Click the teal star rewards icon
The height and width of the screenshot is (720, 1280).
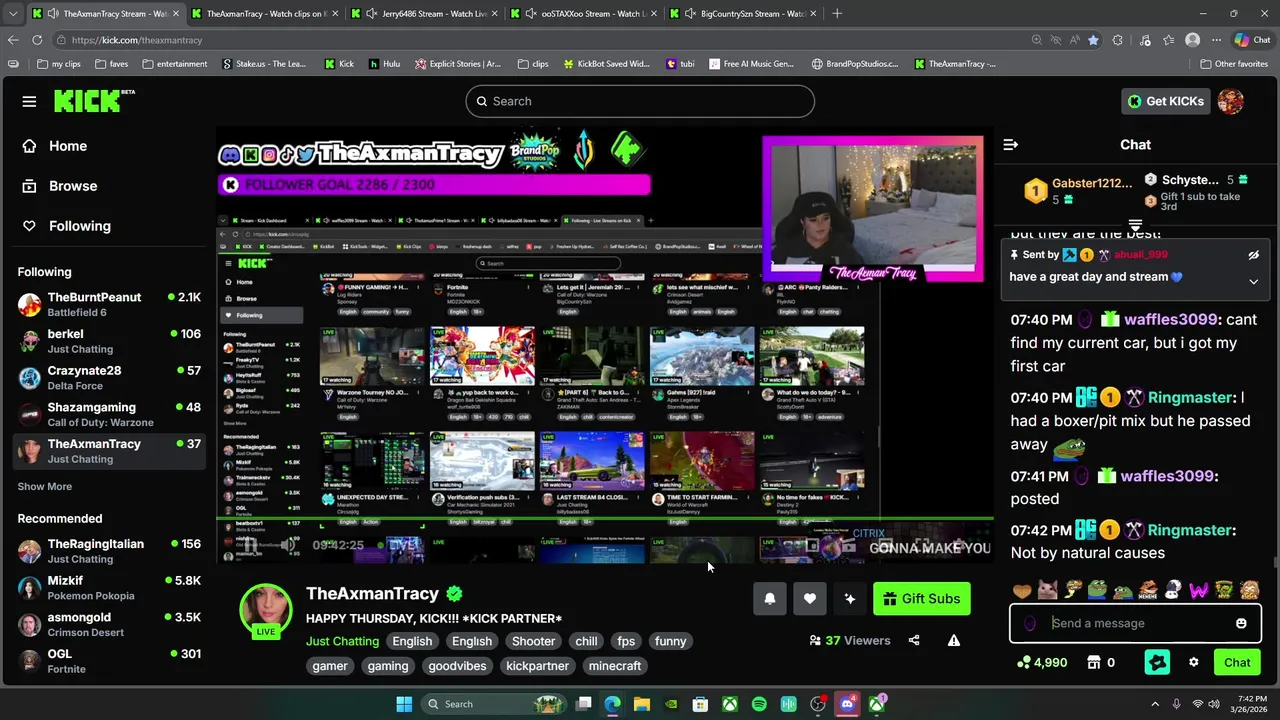click(x=1157, y=662)
